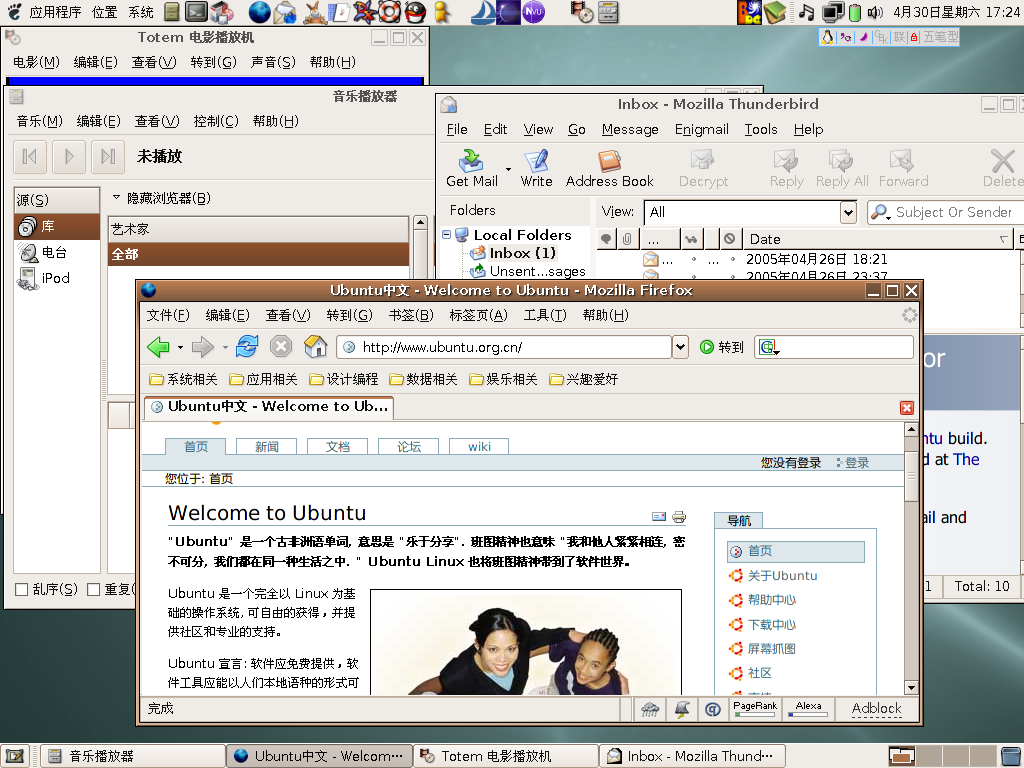
Task: Close the Firefox tab with red X
Action: pos(906,408)
